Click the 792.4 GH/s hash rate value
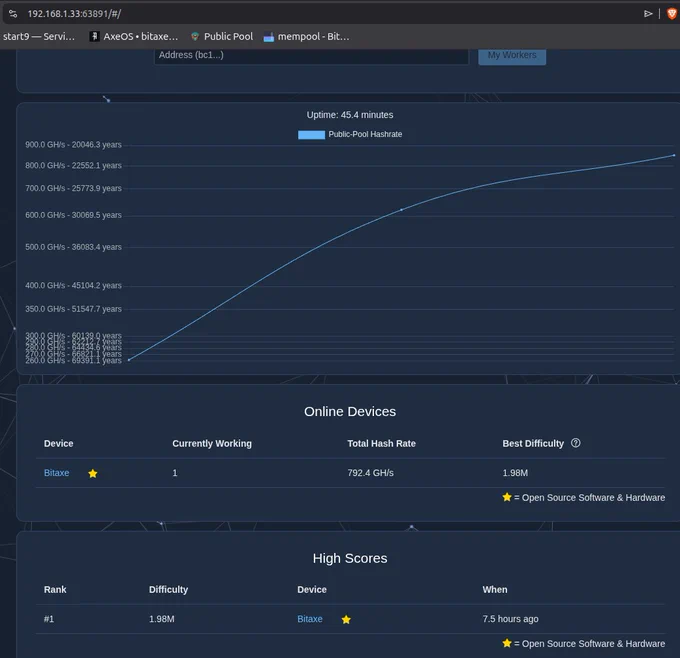680x658 pixels. click(x=370, y=473)
